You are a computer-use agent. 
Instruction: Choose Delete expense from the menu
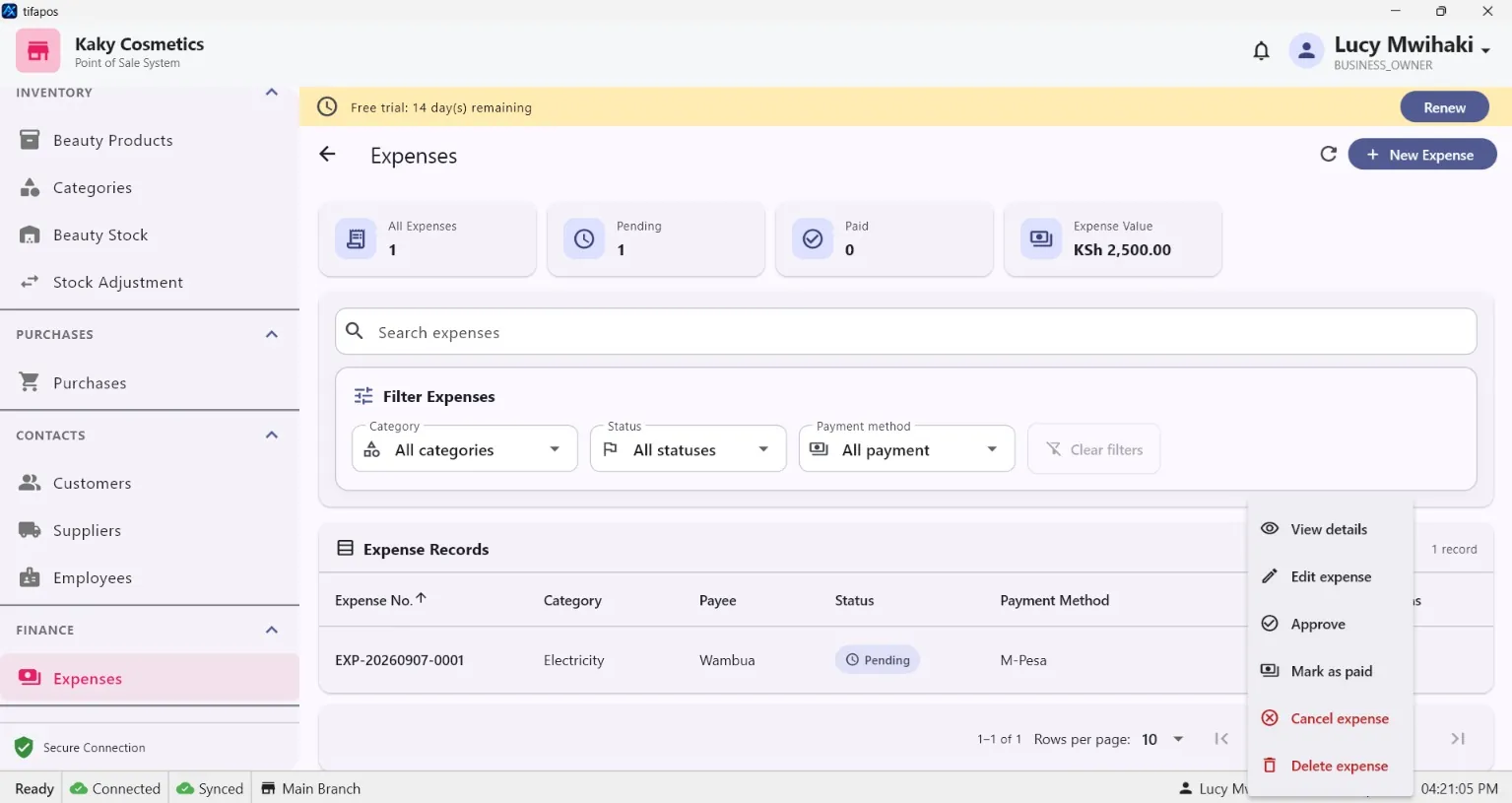click(x=1330, y=766)
